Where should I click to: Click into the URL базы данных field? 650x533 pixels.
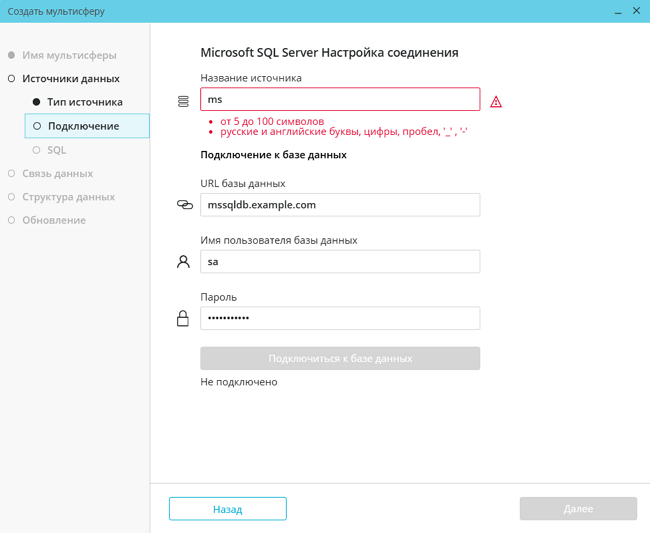(340, 204)
